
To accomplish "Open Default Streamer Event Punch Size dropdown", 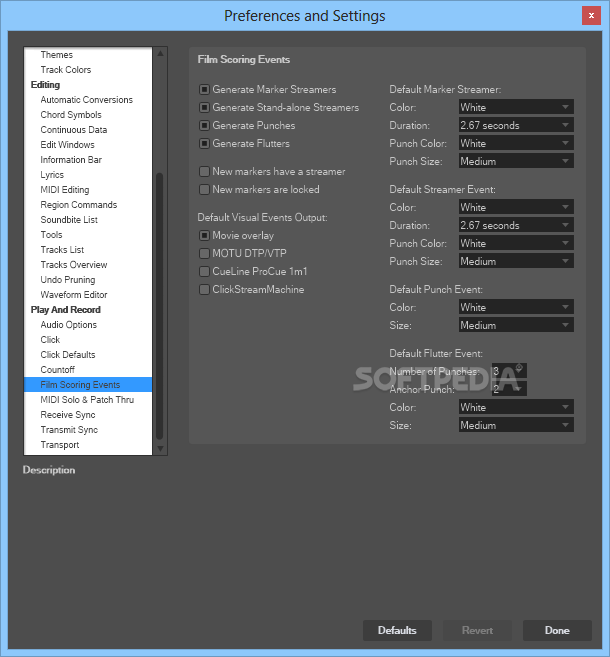I will 516,261.
